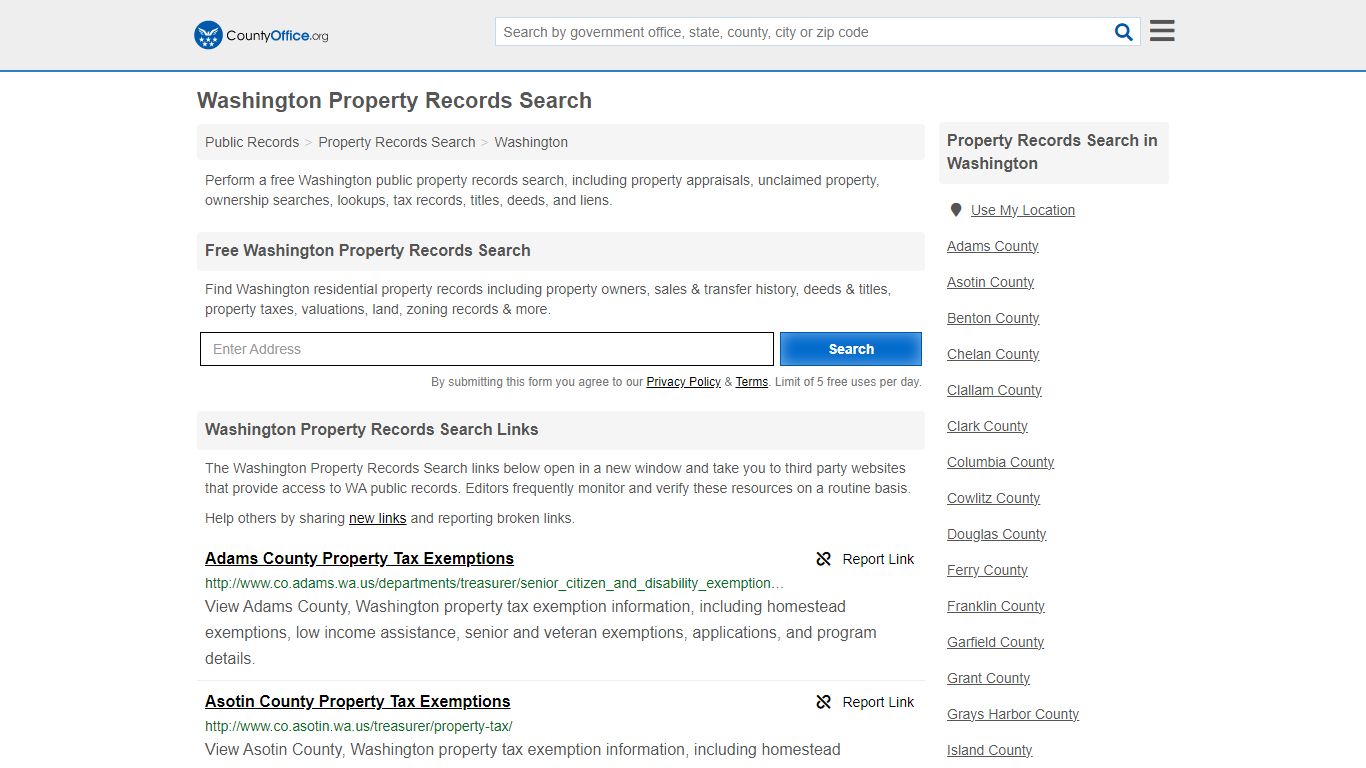Open Adams County Property Tax Exemptions
Screen dimensions: 1366x768
(x=359, y=558)
